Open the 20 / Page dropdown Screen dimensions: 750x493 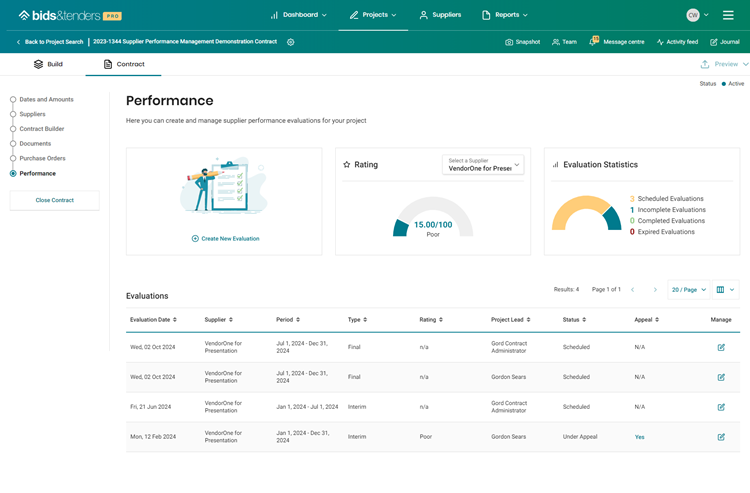point(688,290)
